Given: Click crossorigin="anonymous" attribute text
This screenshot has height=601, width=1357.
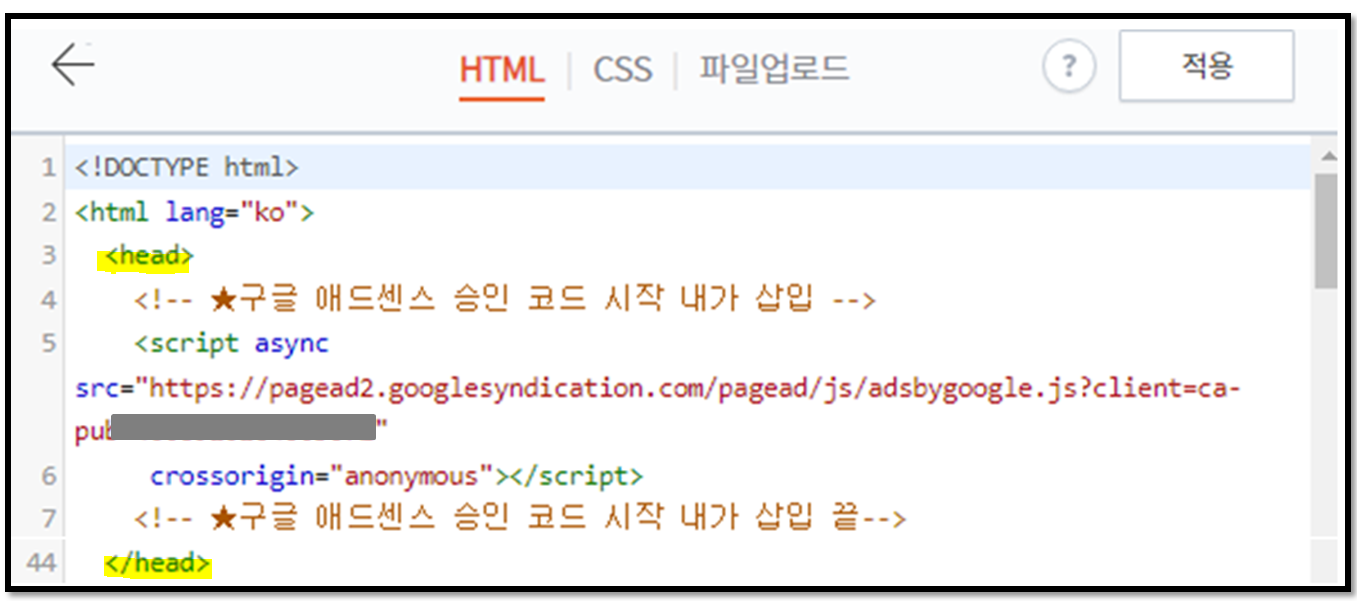Looking at the screenshot, I should (x=323, y=475).
